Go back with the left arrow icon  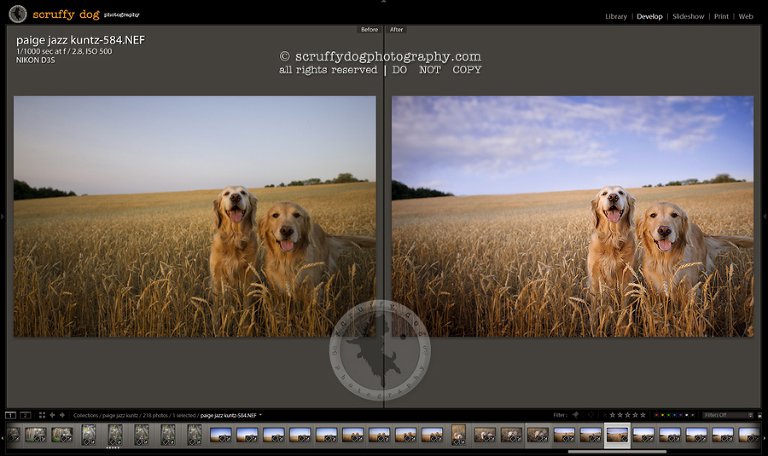point(52,415)
